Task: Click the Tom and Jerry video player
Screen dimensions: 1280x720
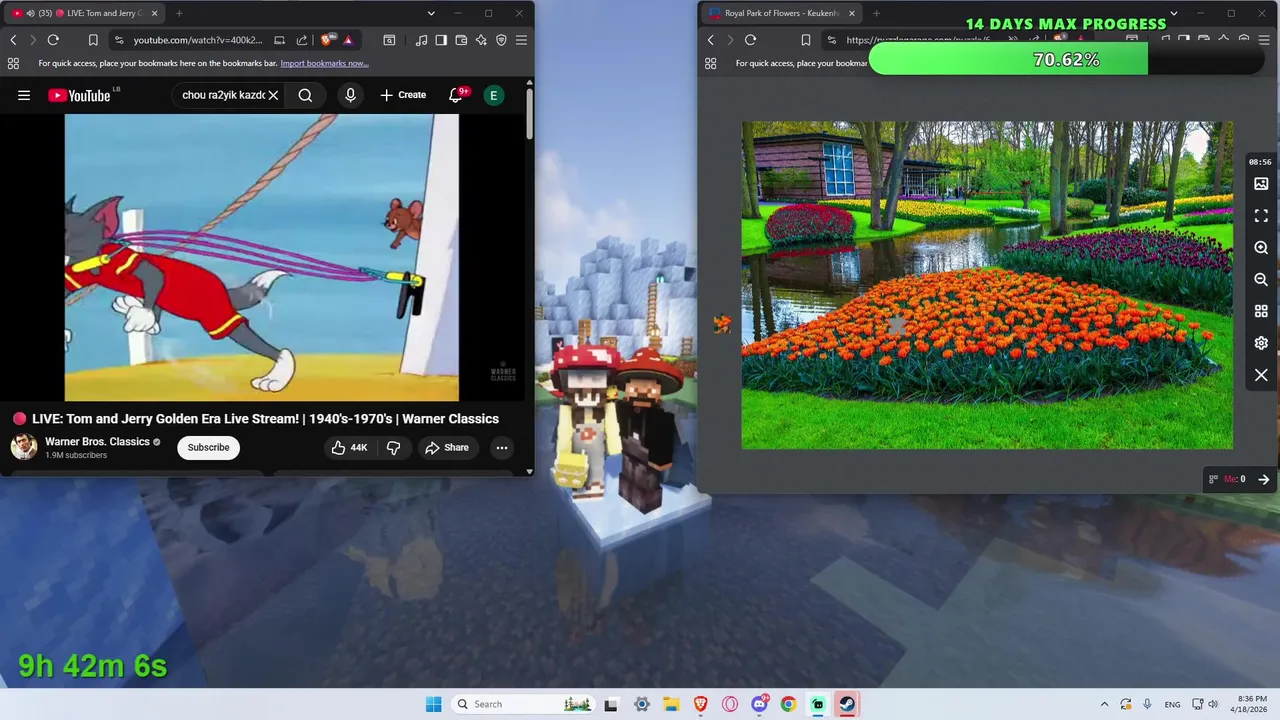Action: [x=262, y=257]
